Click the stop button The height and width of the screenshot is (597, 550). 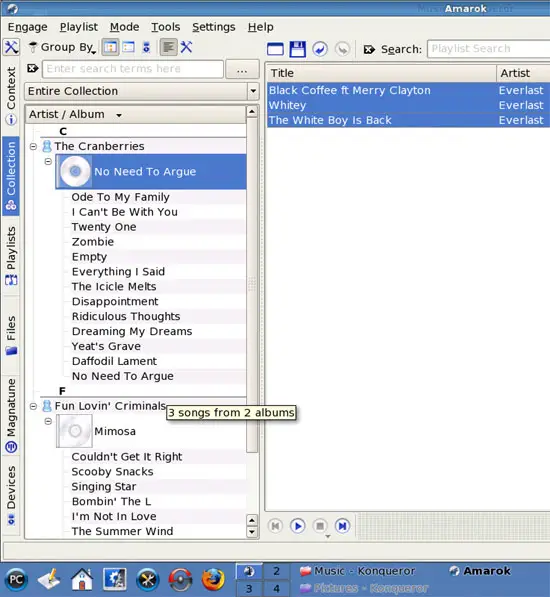[320, 526]
